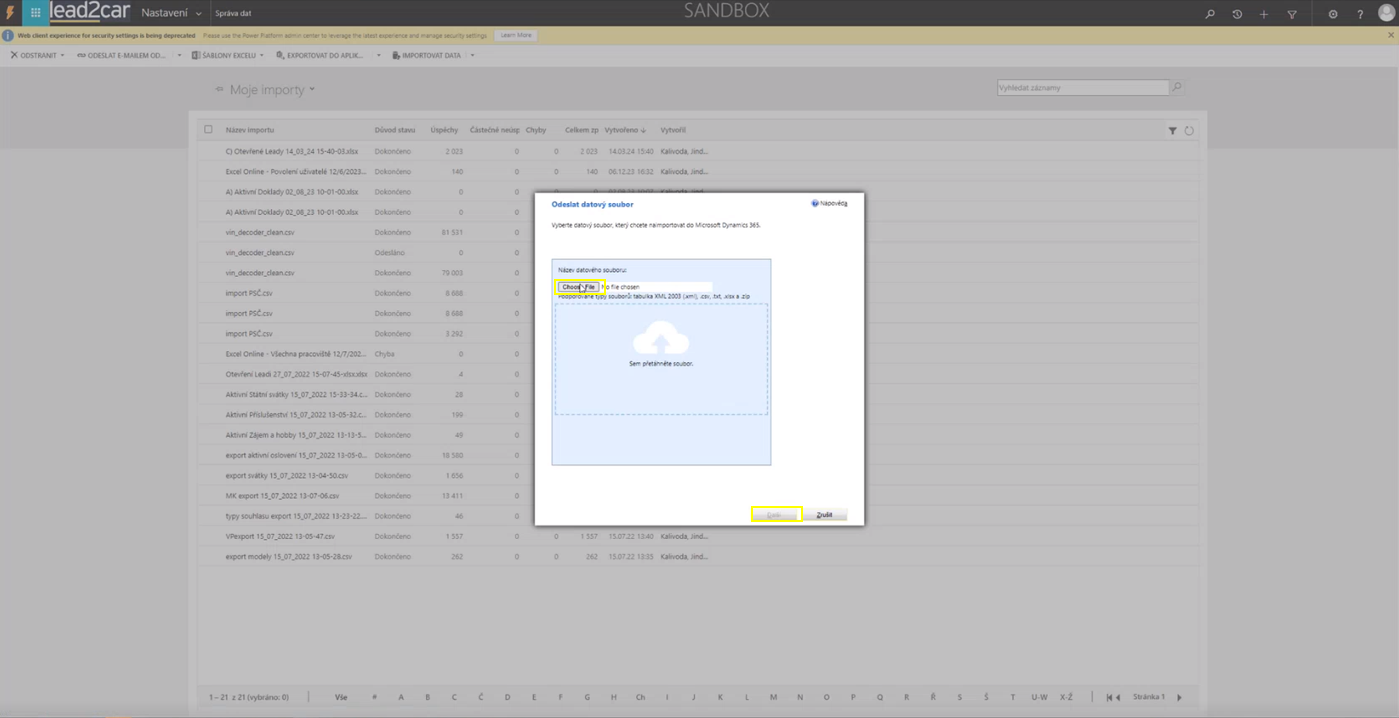The image size is (1399, 718).
Task: Open the Šablony Excelu toolbar menu
Action: pos(228,56)
